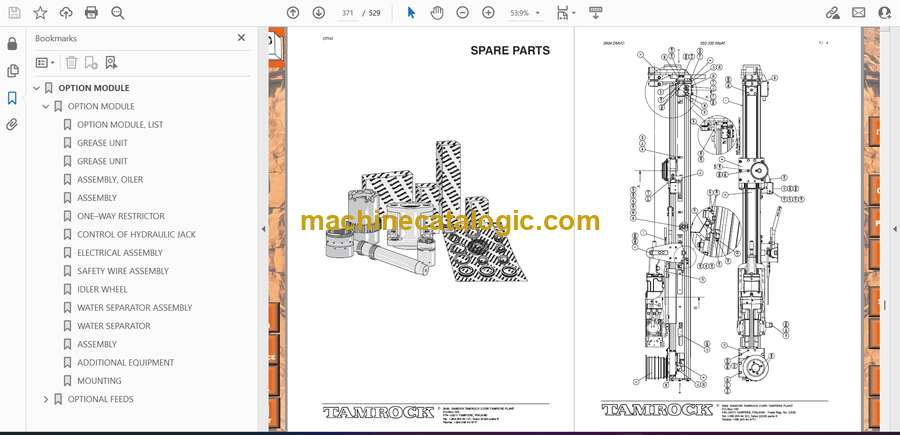
Task: Click the Save file icon
Action: point(14,13)
